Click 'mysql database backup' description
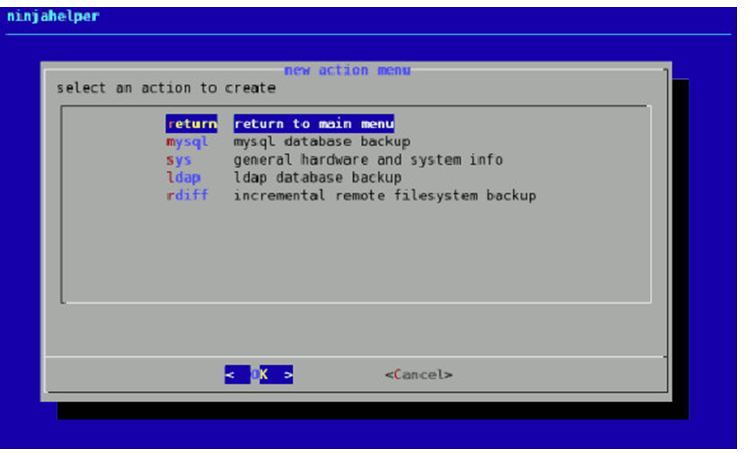This screenshot has width=749, height=453. coord(322,142)
